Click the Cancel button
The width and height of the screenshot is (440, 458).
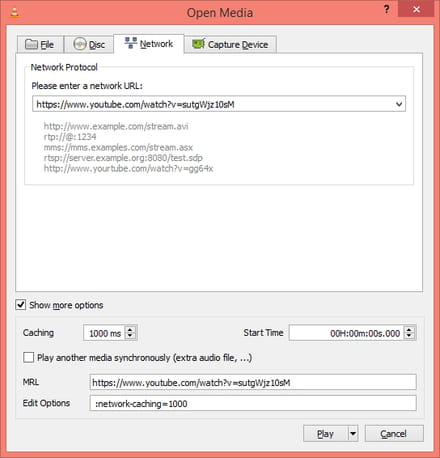[x=394, y=434]
